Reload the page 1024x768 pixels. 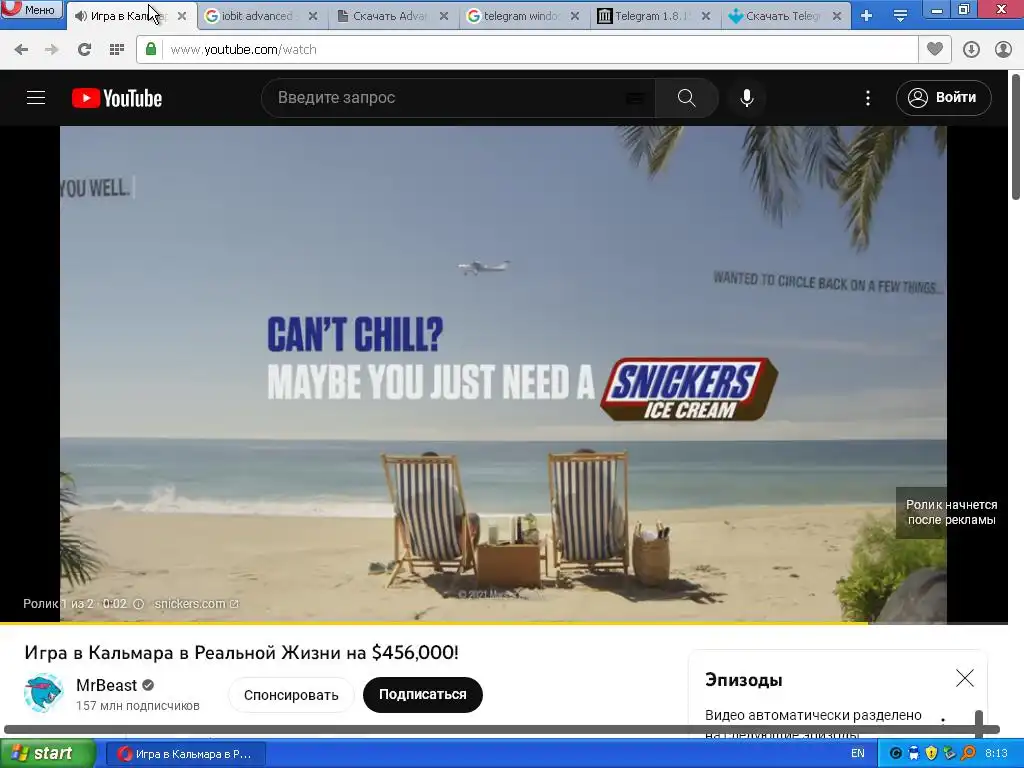[x=84, y=50]
